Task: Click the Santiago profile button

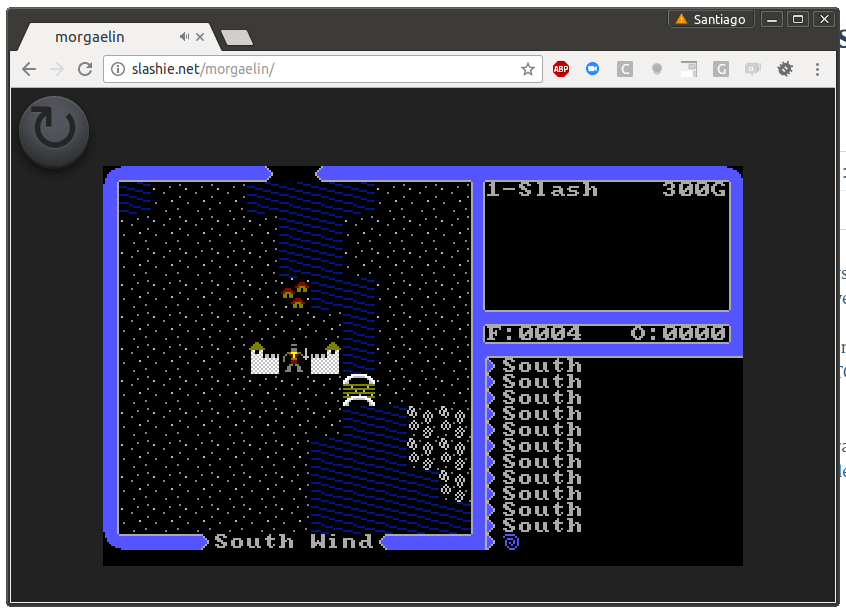Action: pos(711,19)
